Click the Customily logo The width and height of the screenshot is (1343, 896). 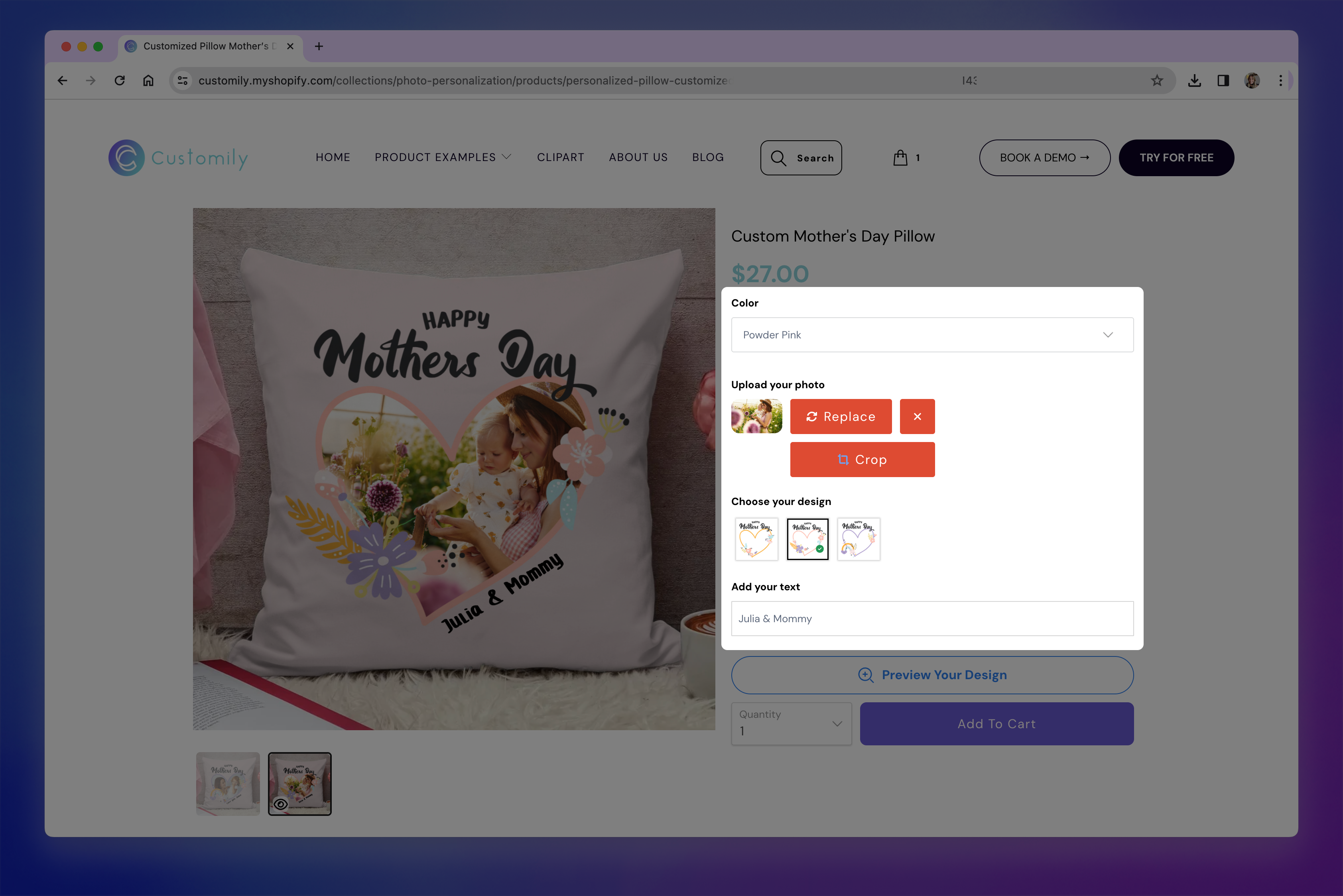[x=178, y=158]
